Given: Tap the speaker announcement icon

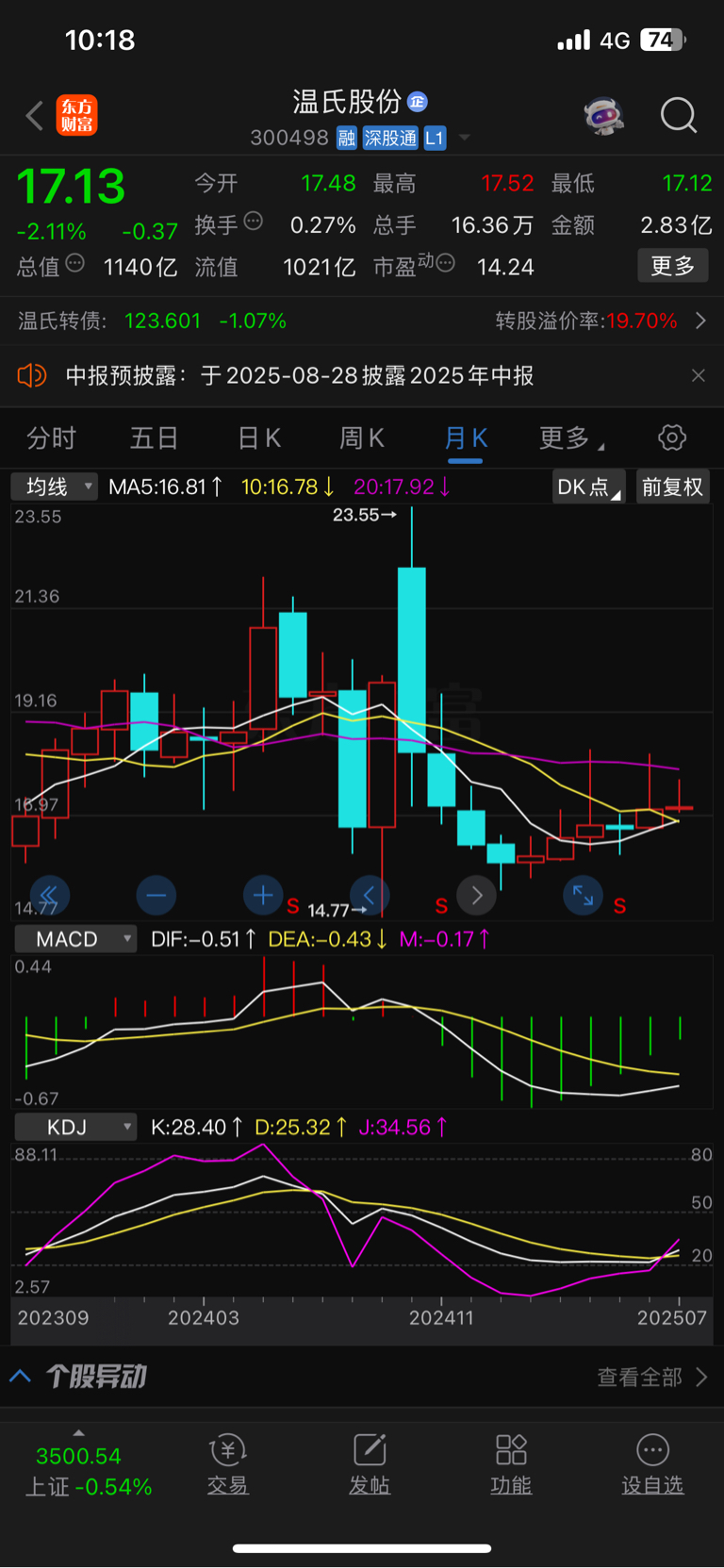Looking at the screenshot, I should point(32,375).
